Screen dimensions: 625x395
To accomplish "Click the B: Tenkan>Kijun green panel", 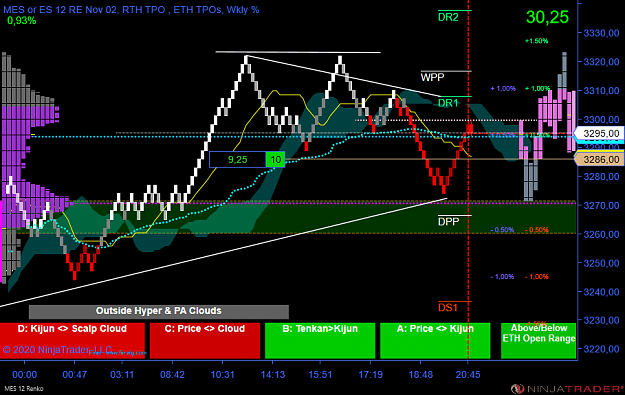I will [320, 341].
